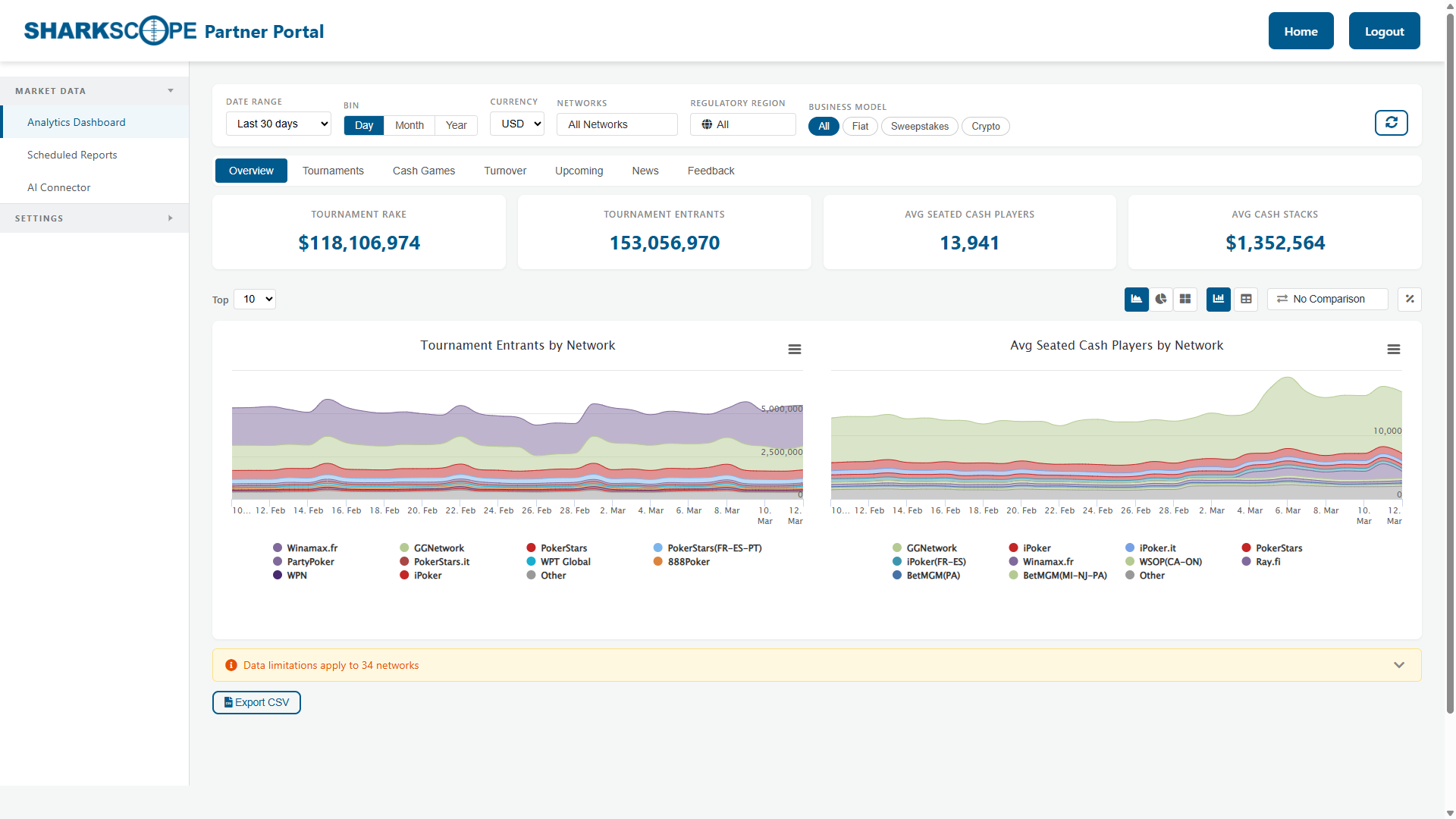Open the Currency USD dropdown
This screenshot has width=1456, height=819.
click(x=516, y=124)
